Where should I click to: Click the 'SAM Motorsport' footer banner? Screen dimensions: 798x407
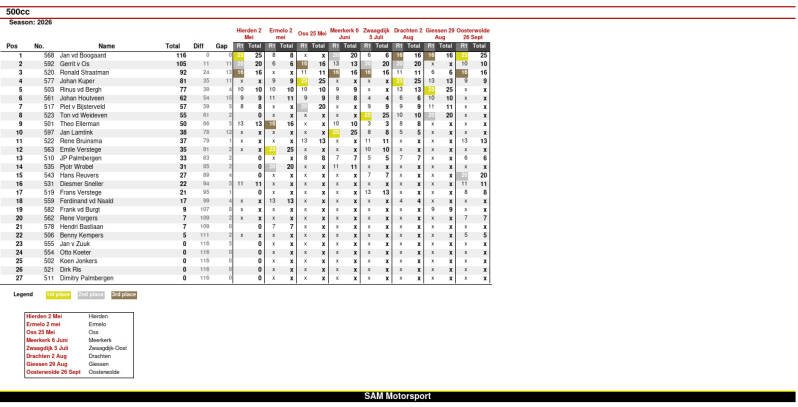click(x=397, y=396)
